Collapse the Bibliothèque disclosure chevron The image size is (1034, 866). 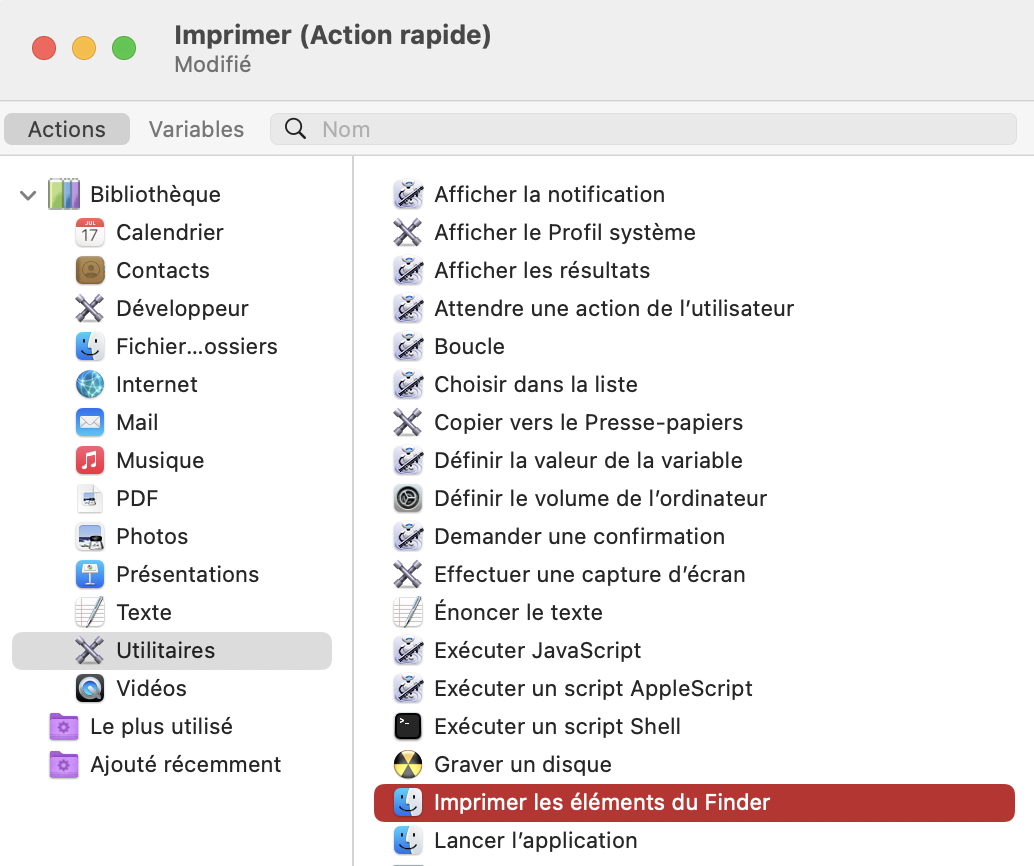27,195
